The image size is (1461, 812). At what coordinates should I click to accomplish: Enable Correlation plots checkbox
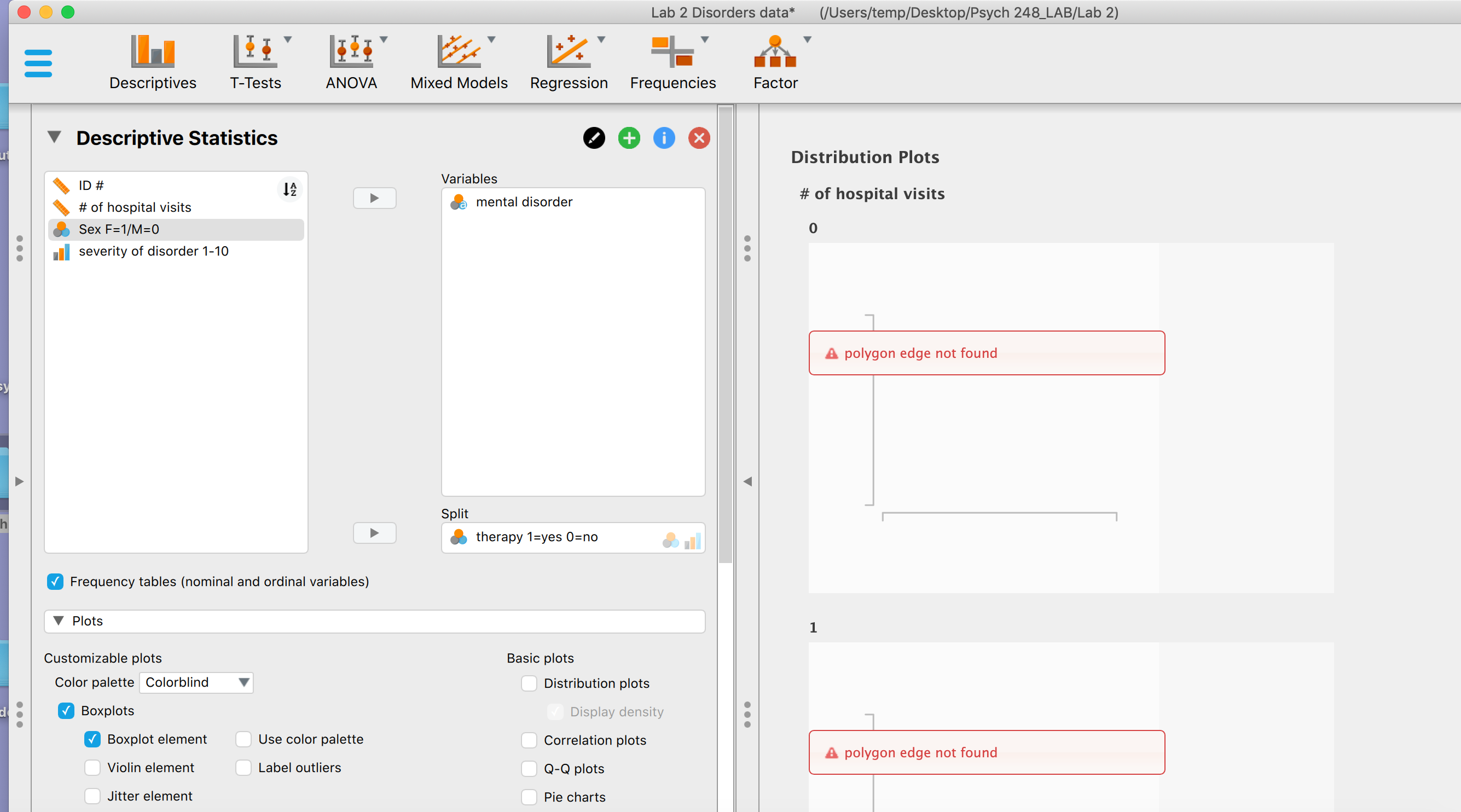[529, 740]
